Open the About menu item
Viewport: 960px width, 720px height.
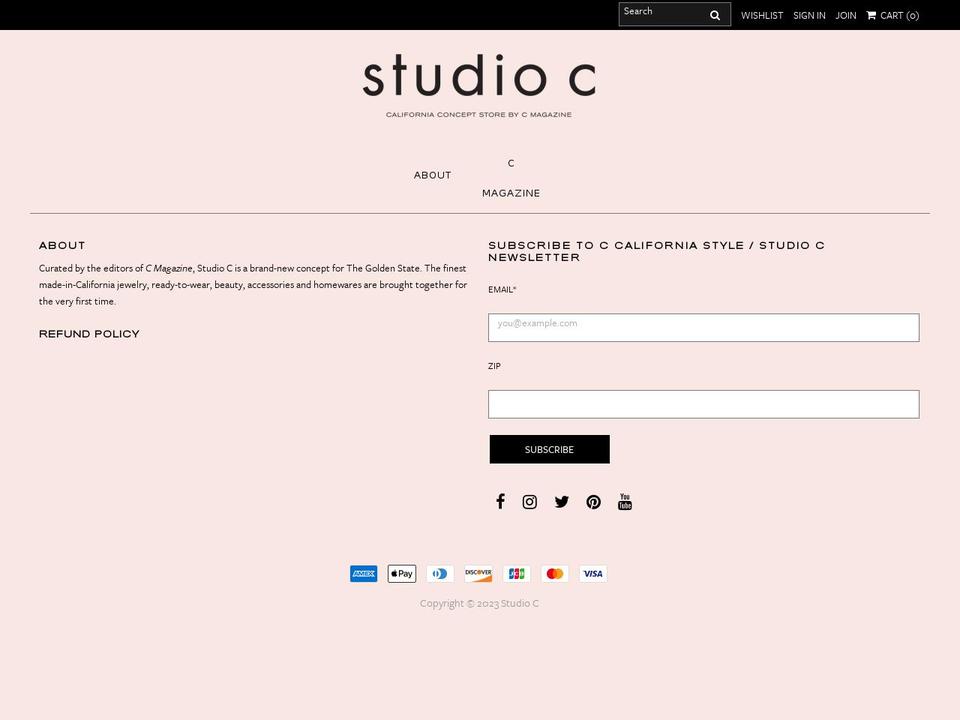(x=432, y=175)
